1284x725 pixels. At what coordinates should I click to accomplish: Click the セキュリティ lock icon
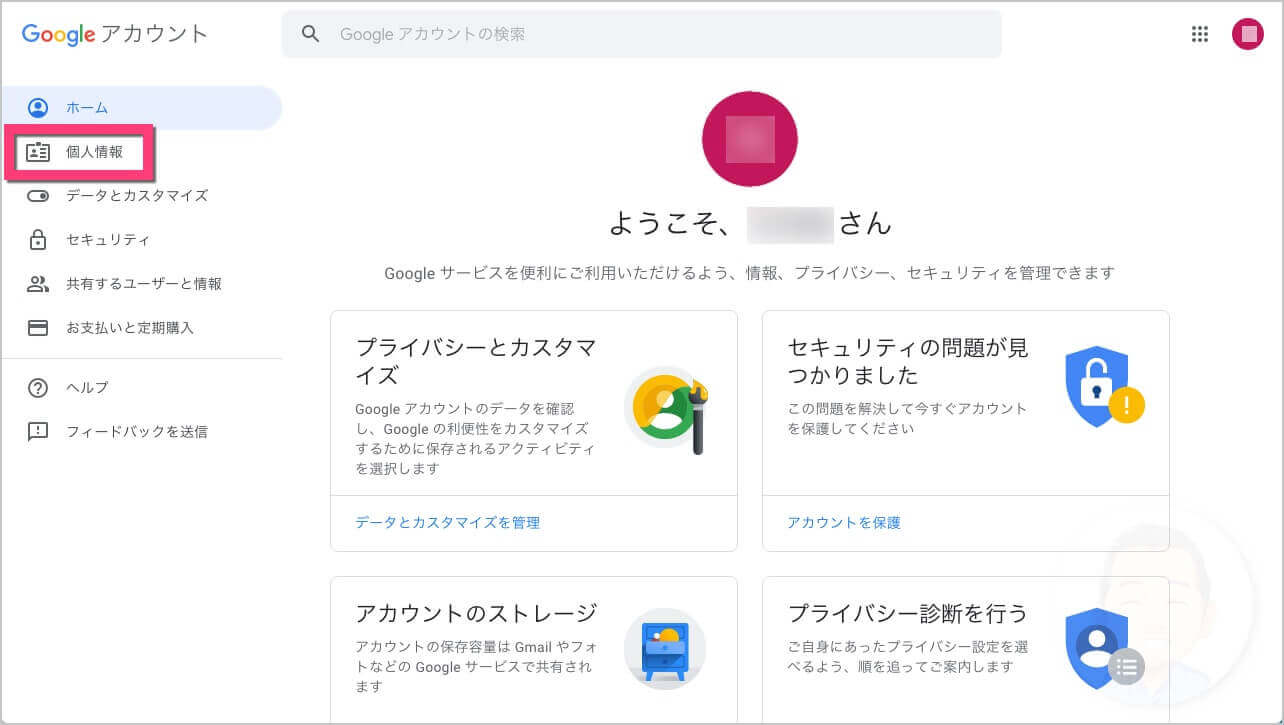(x=38, y=240)
